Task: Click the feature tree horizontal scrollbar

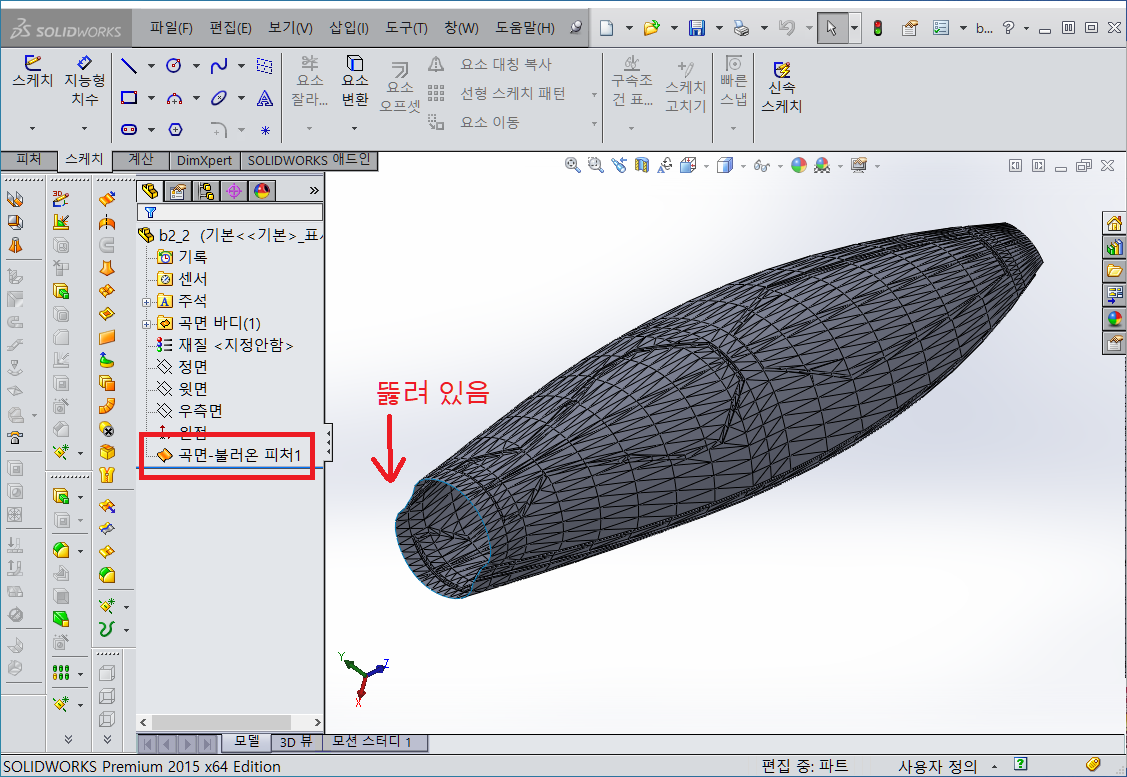Action: (230, 722)
